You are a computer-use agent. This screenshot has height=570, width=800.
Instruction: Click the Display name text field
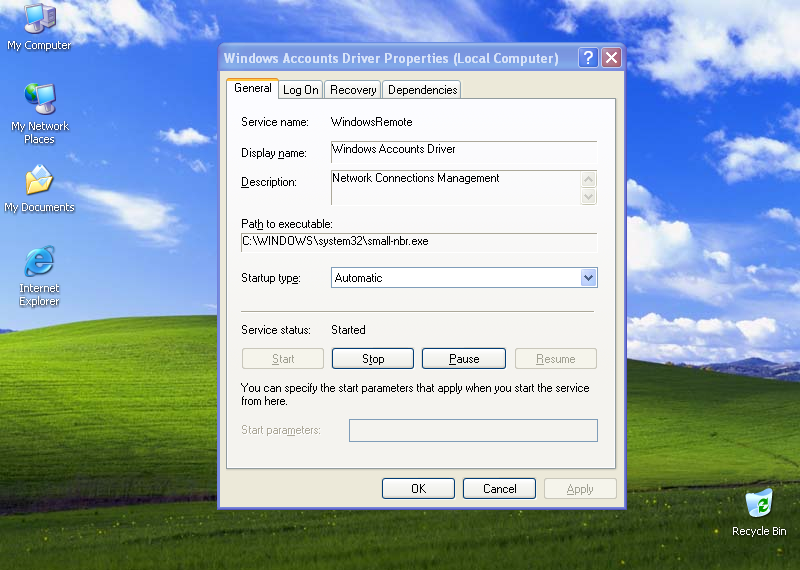pyautogui.click(x=464, y=151)
